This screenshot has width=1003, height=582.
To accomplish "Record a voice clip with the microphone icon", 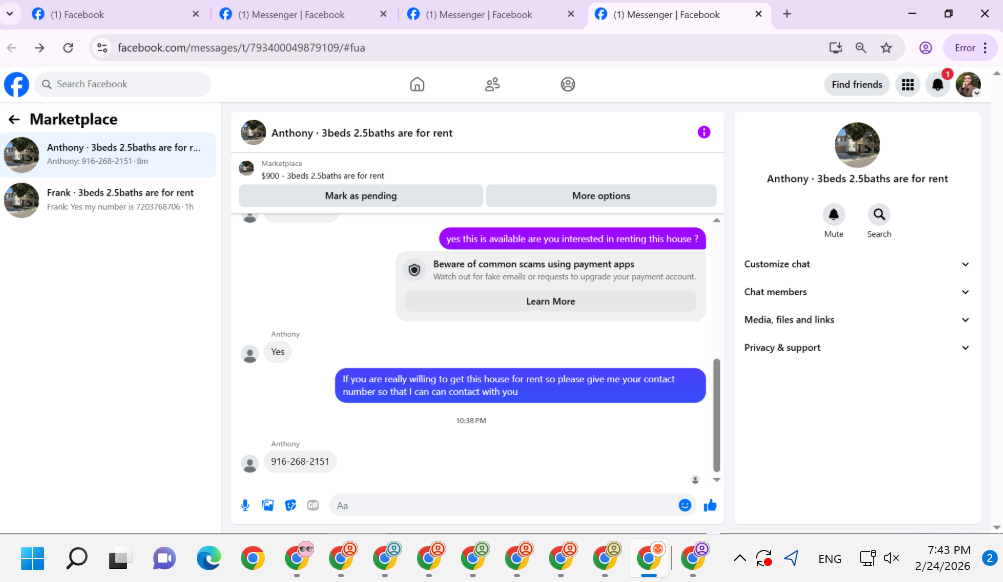I will coord(245,505).
